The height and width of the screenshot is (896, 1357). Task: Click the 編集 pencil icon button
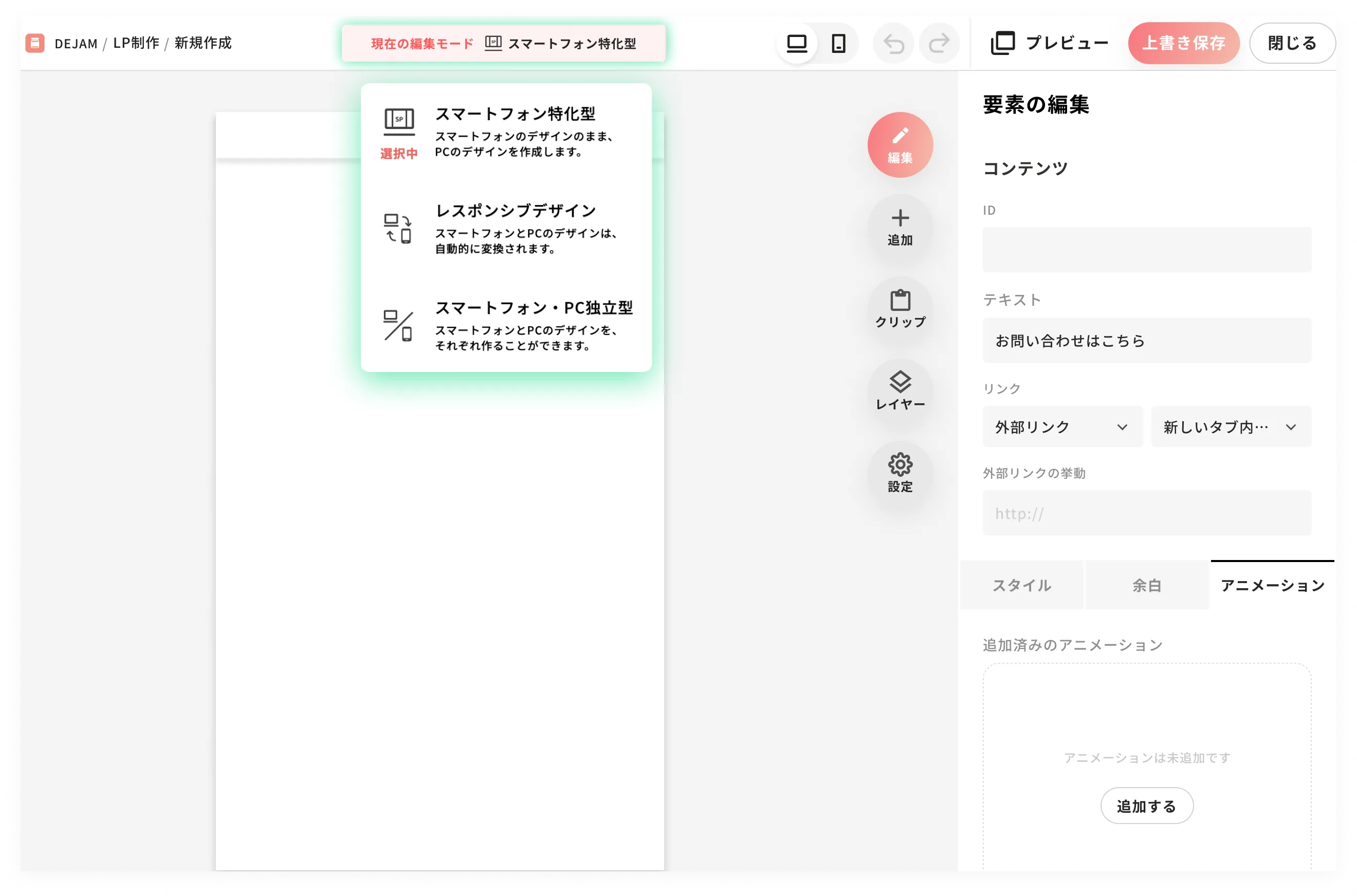coord(900,144)
